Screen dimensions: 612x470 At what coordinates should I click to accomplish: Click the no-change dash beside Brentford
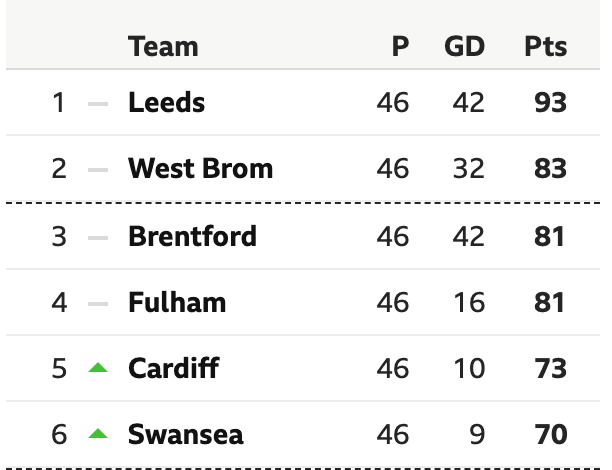click(x=98, y=238)
